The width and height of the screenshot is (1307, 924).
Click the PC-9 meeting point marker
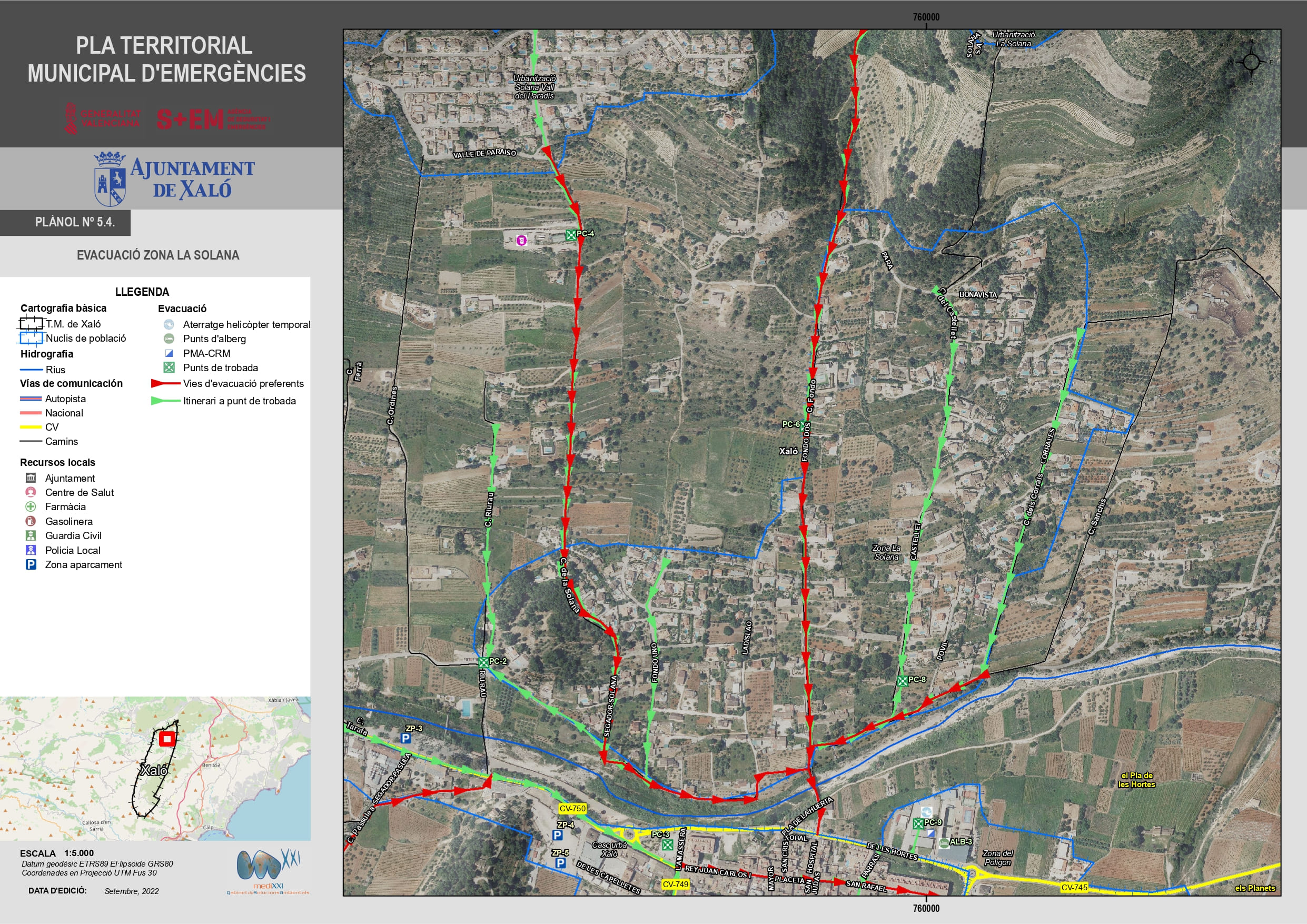click(918, 823)
